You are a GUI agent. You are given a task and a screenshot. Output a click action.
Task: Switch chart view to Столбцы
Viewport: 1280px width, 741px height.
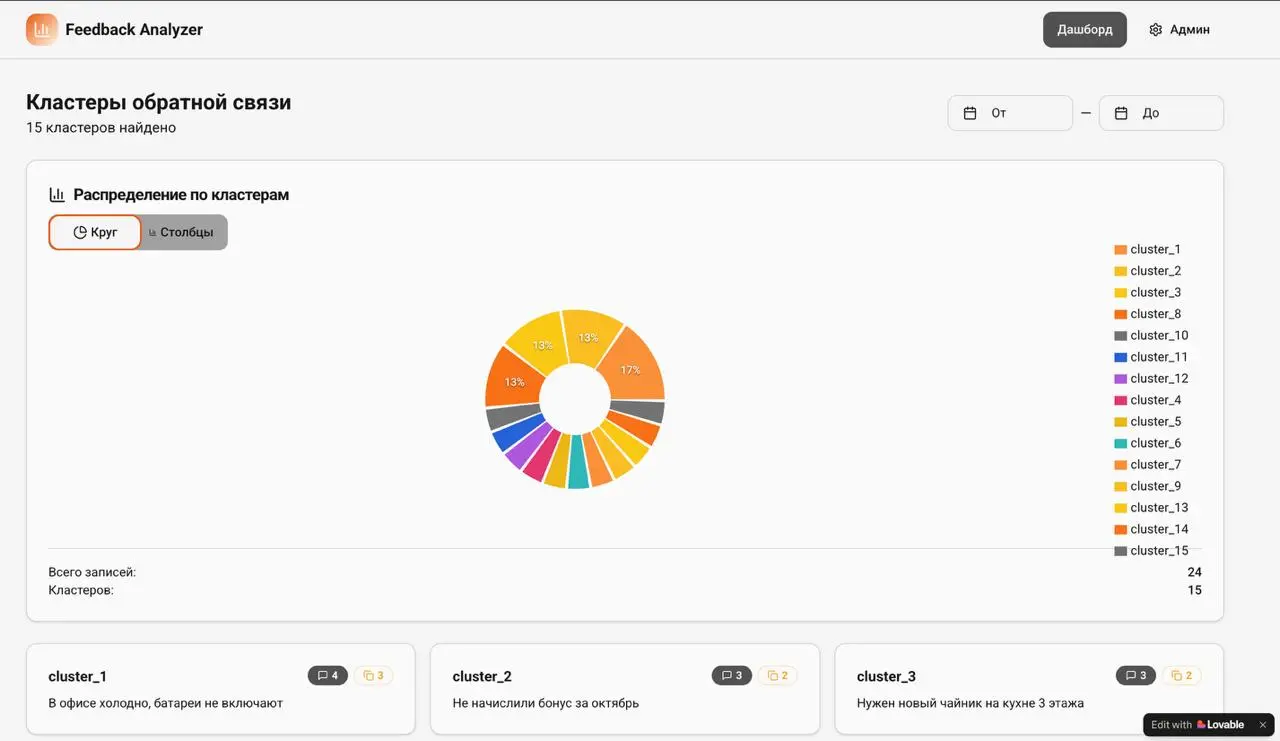pos(182,232)
